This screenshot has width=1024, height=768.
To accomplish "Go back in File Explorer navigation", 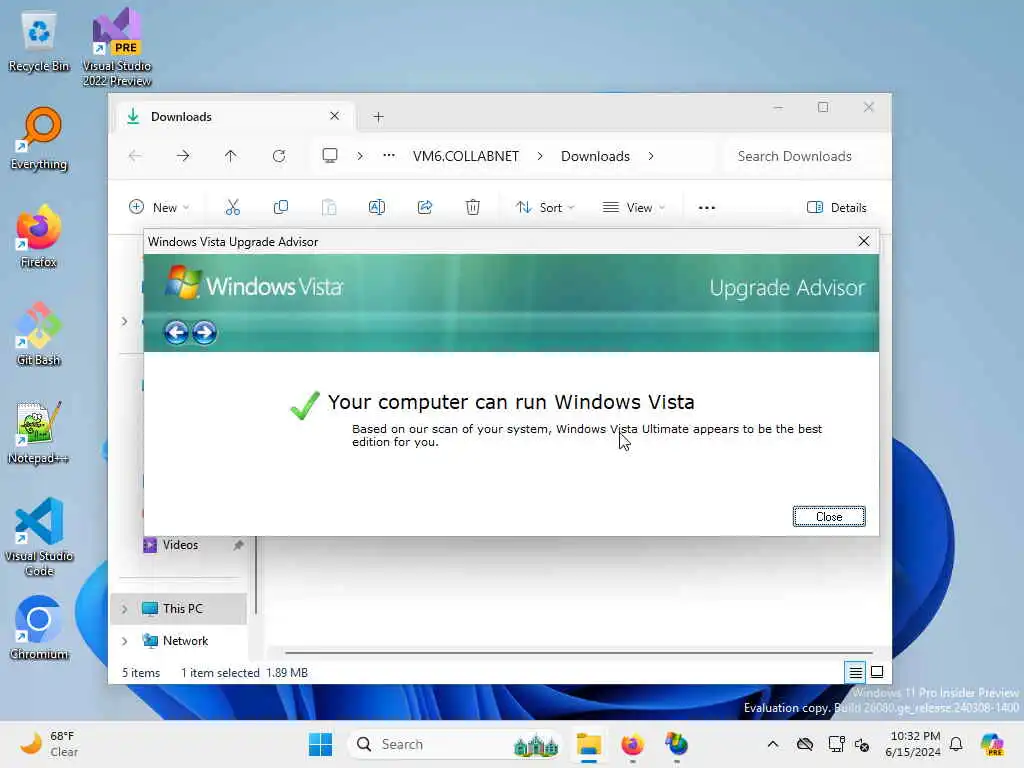I will click(135, 156).
